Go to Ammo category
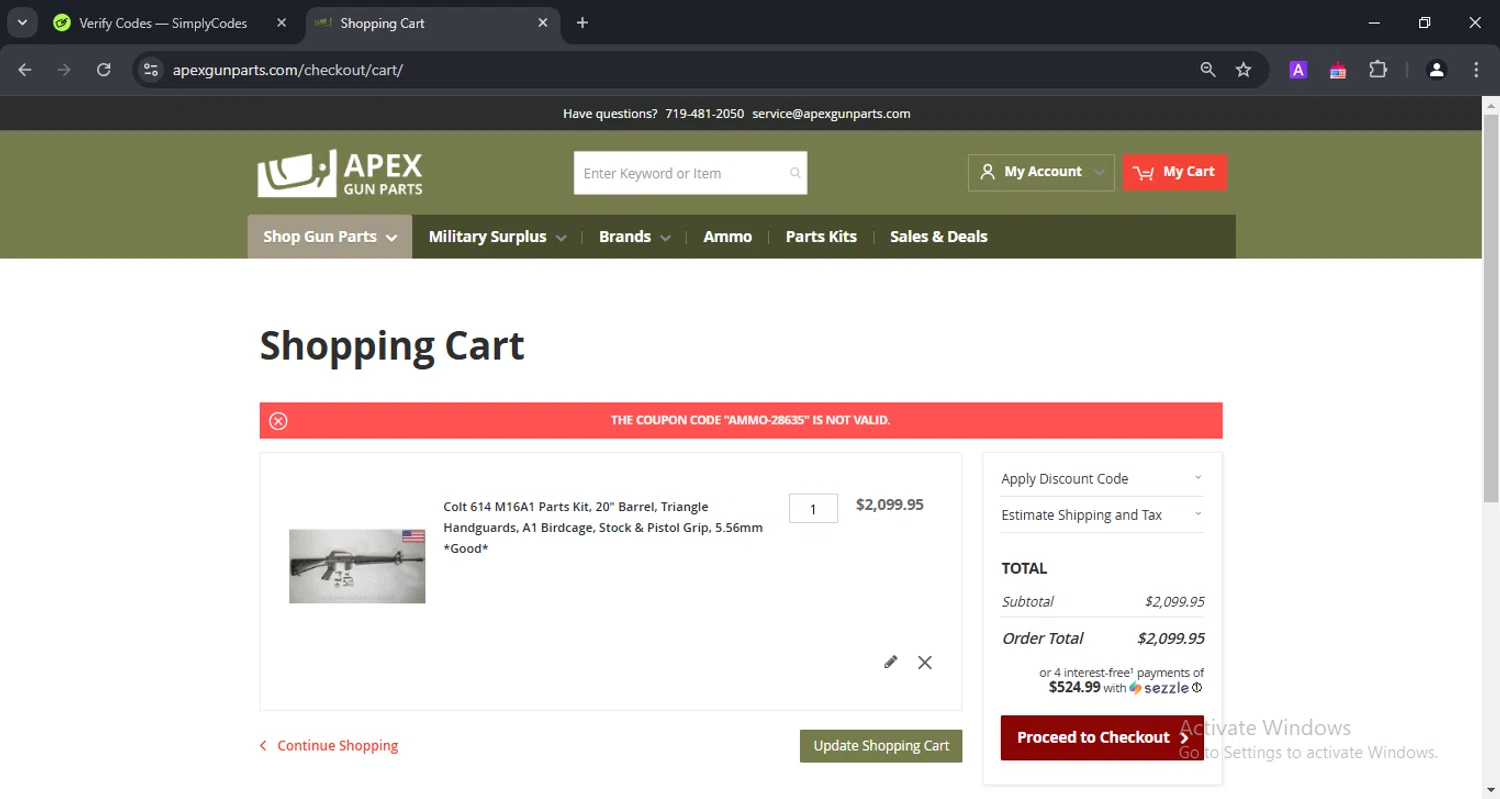 tap(728, 237)
